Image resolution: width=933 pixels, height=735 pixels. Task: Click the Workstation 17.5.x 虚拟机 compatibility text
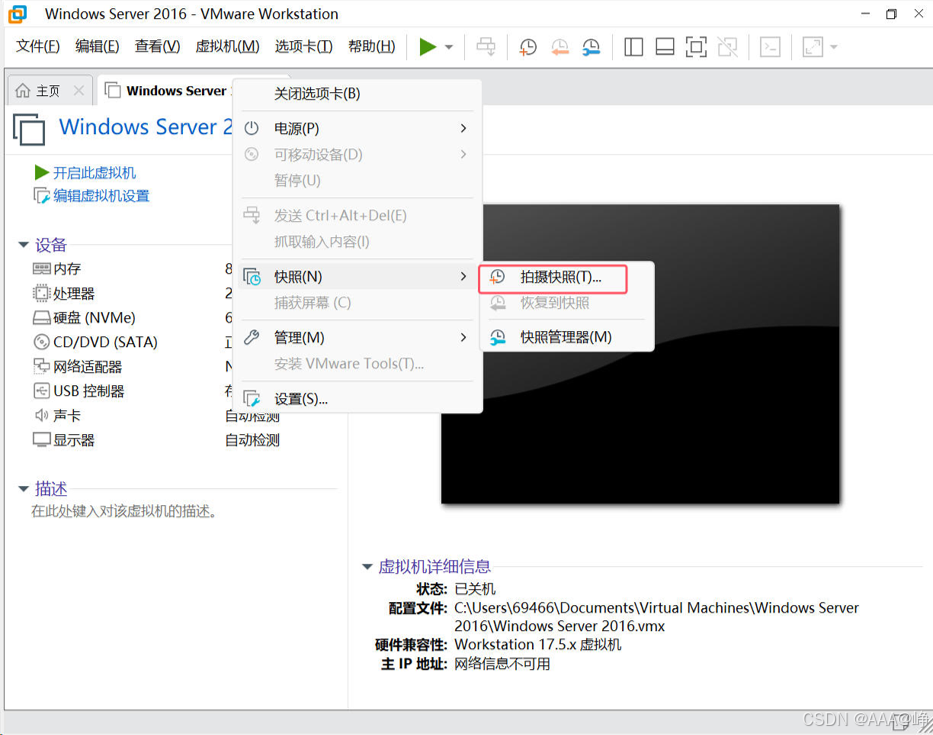[538, 645]
